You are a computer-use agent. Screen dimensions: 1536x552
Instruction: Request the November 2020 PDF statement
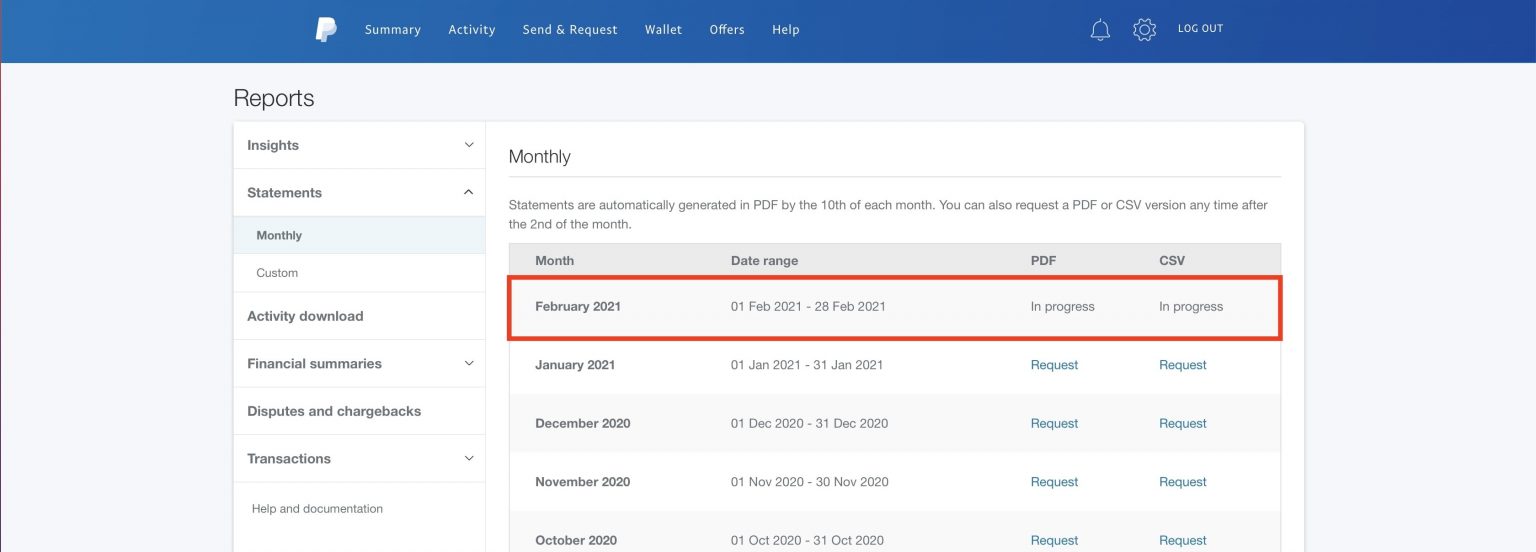1054,482
